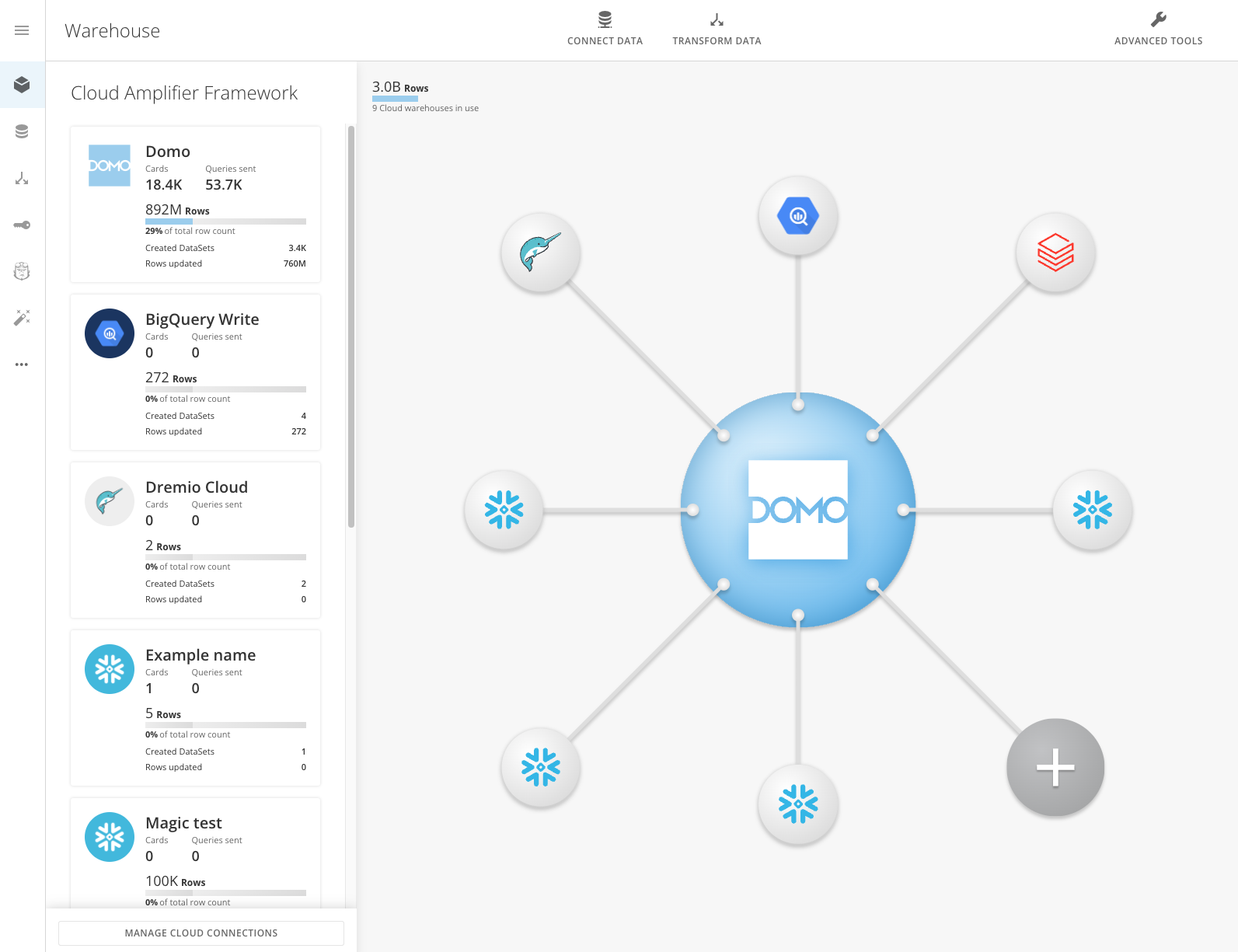
Task: Open the hamburger navigation menu
Action: point(22,30)
